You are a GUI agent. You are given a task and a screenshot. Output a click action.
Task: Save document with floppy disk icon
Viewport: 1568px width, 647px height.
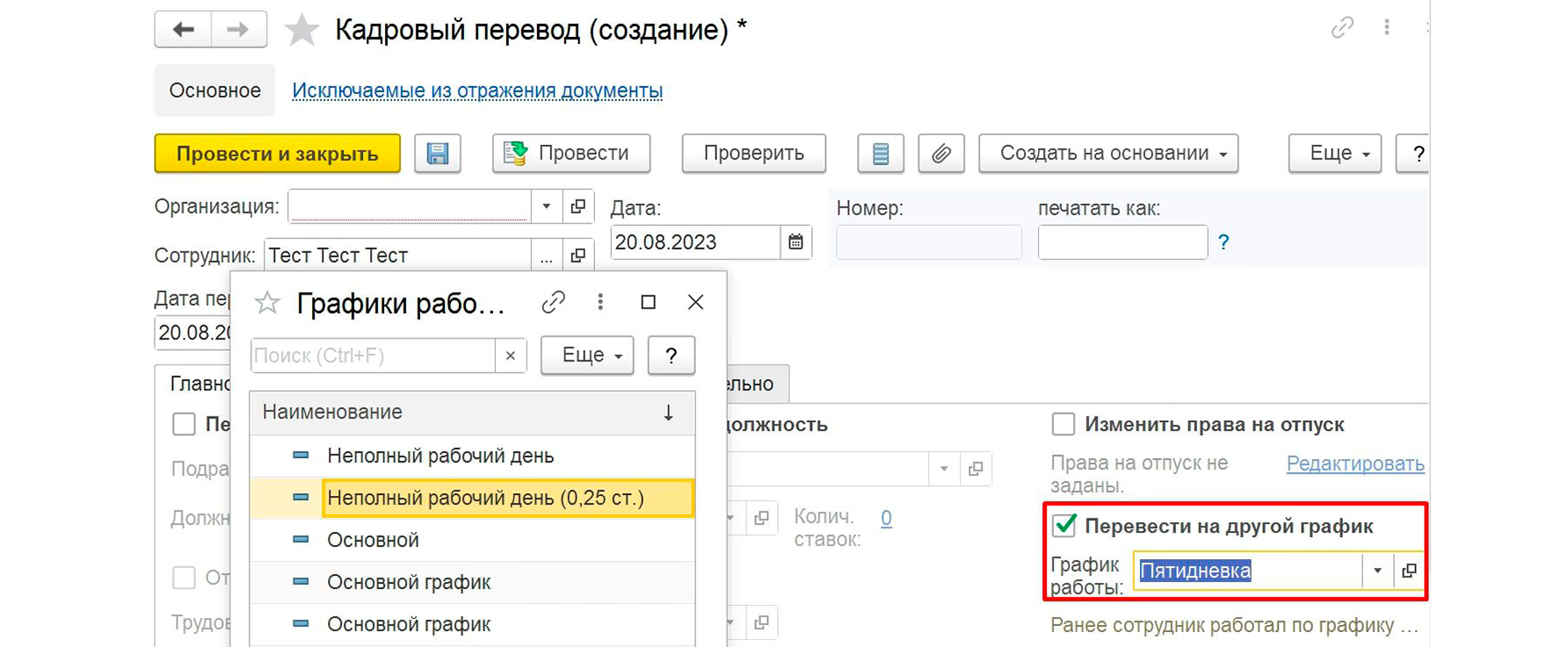(438, 154)
